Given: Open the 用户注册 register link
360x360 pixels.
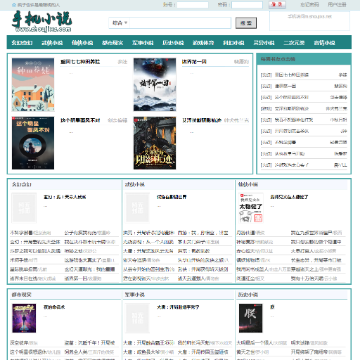Looking at the screenshot, I should (x=337, y=5).
